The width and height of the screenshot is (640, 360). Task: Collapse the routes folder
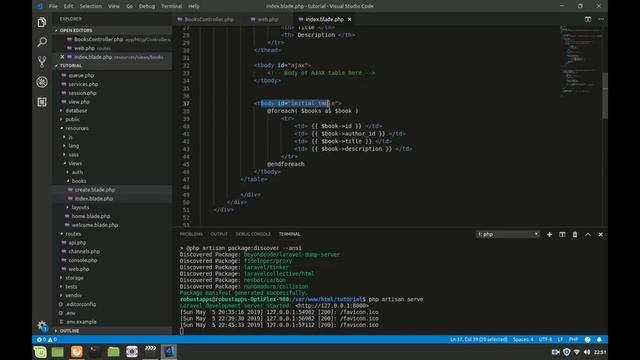click(x=73, y=234)
